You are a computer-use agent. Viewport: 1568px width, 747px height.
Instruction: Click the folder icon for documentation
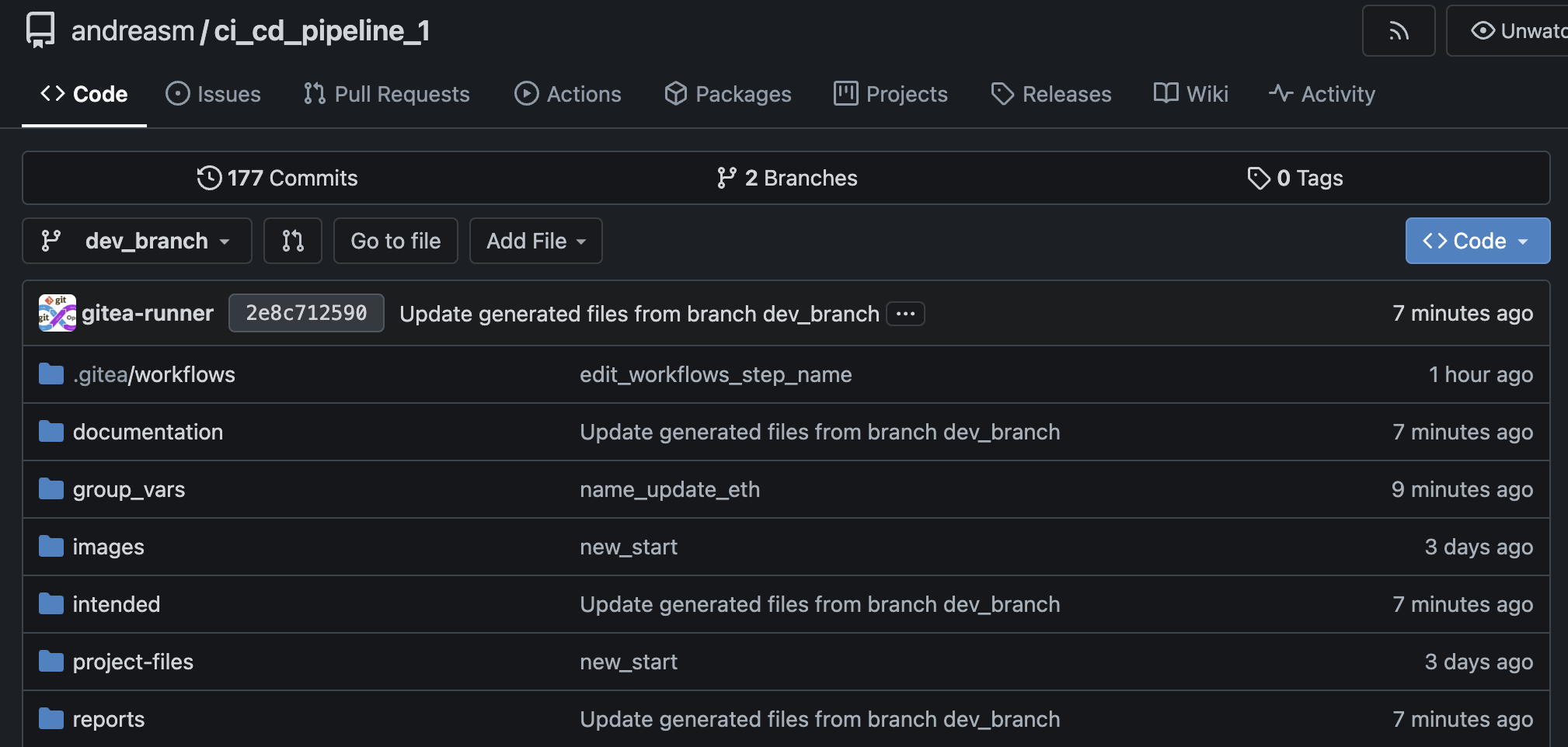pyautogui.click(x=51, y=432)
